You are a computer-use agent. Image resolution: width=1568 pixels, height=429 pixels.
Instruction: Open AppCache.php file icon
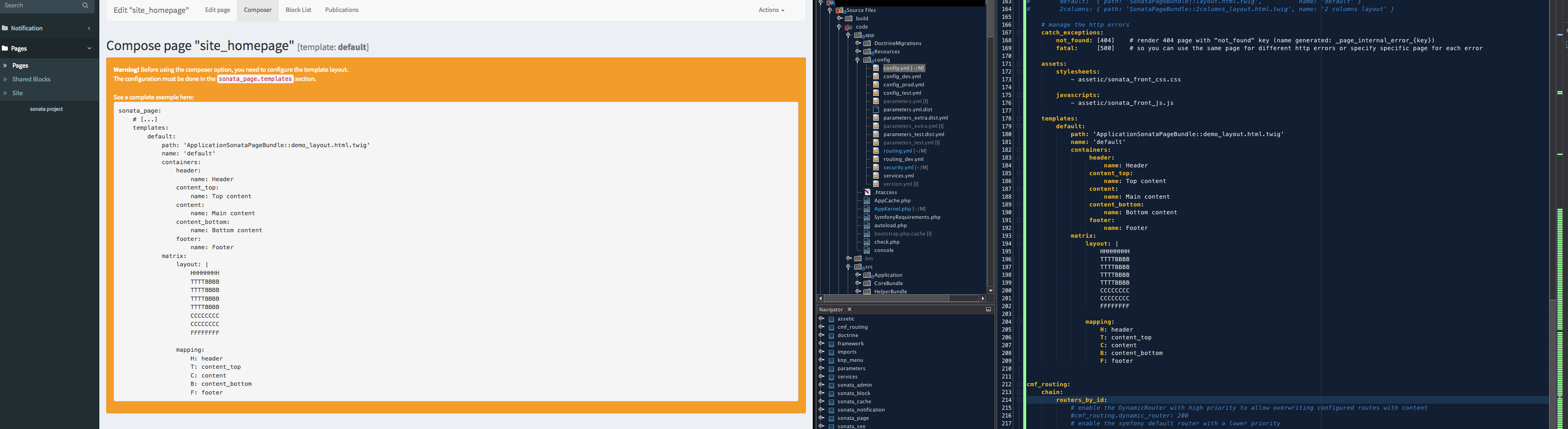coord(867,201)
